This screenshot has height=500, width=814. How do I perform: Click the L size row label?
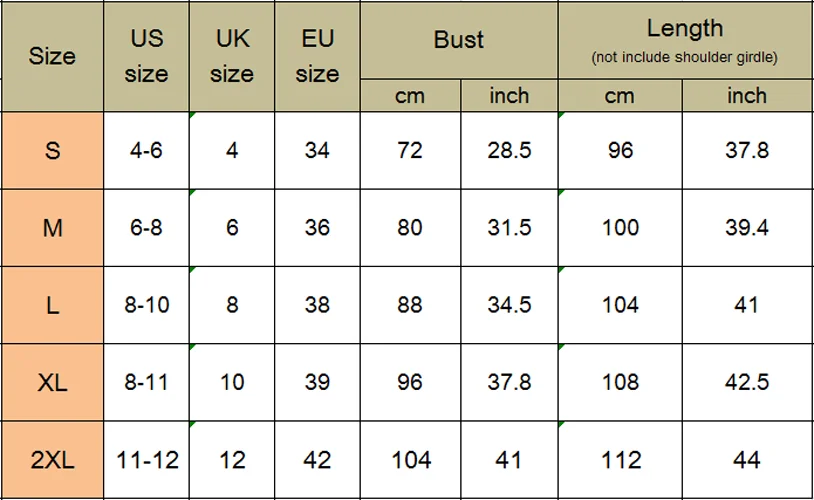click(x=52, y=305)
